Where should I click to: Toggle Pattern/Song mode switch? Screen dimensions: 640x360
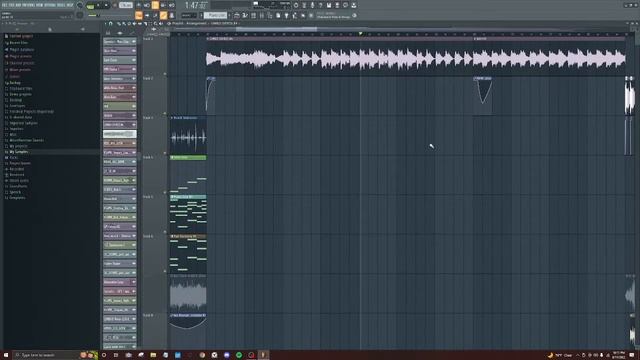pyautogui.click(x=91, y=5)
